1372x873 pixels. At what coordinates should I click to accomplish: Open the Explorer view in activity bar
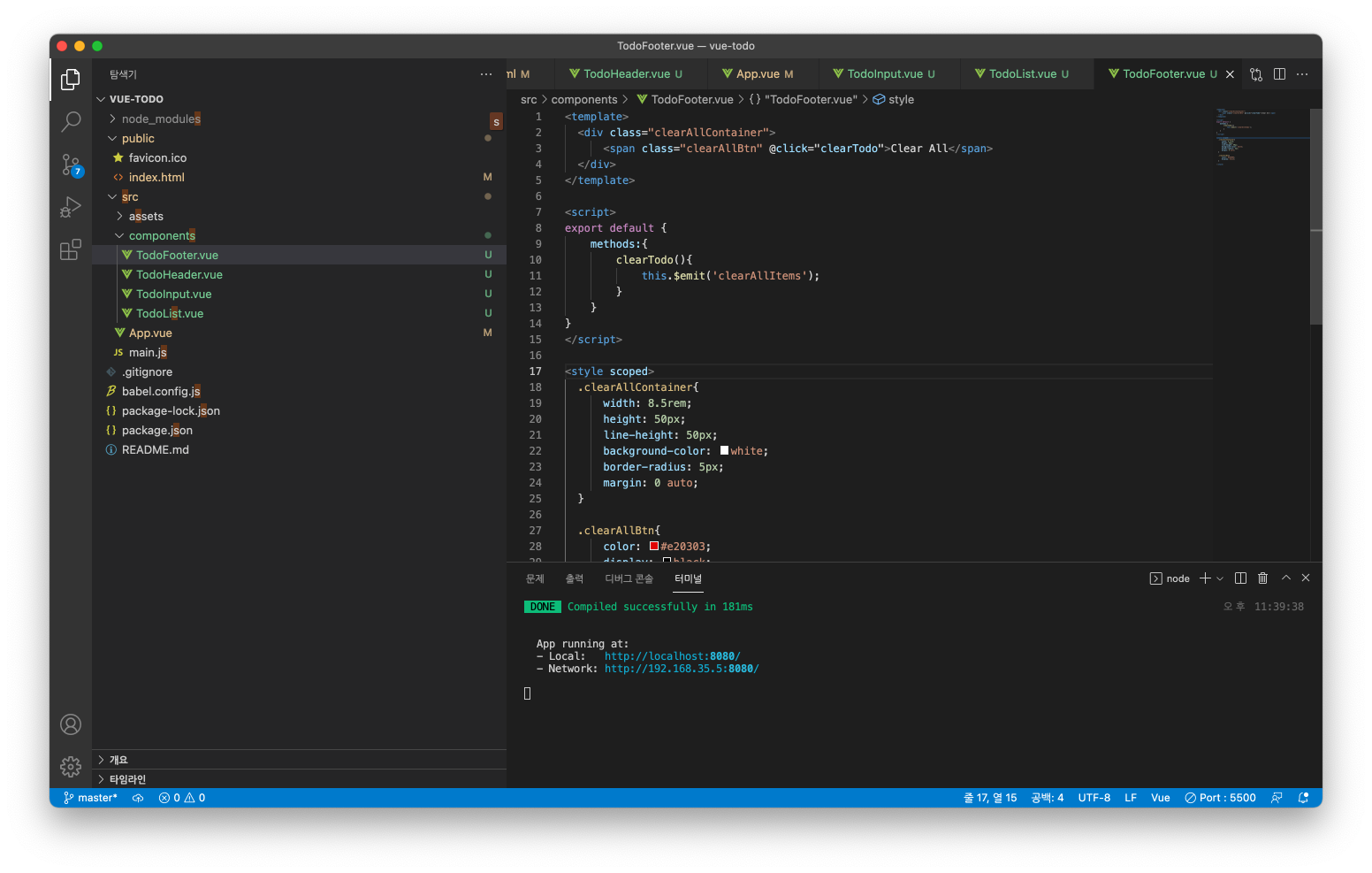[x=71, y=80]
